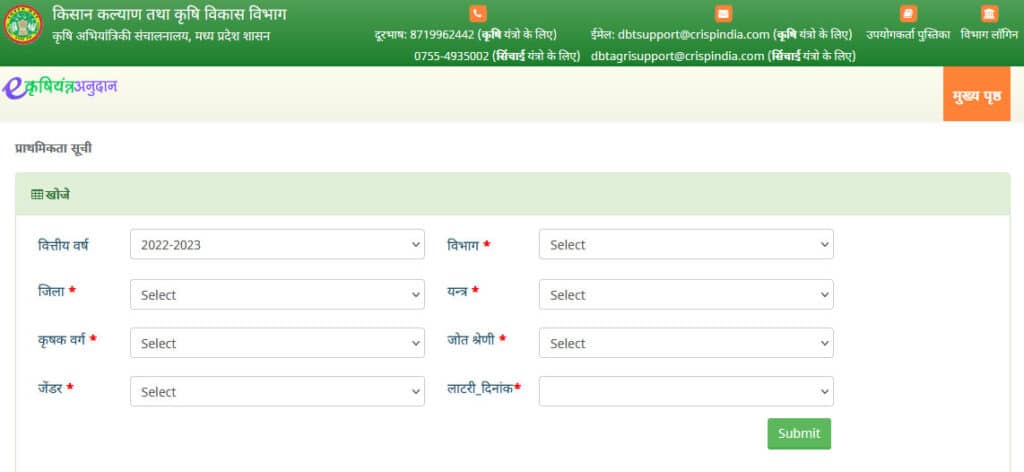The width and height of the screenshot is (1024, 472).
Task: Click the e-कृषियंत्र अनुदान logo
Action: click(x=59, y=87)
